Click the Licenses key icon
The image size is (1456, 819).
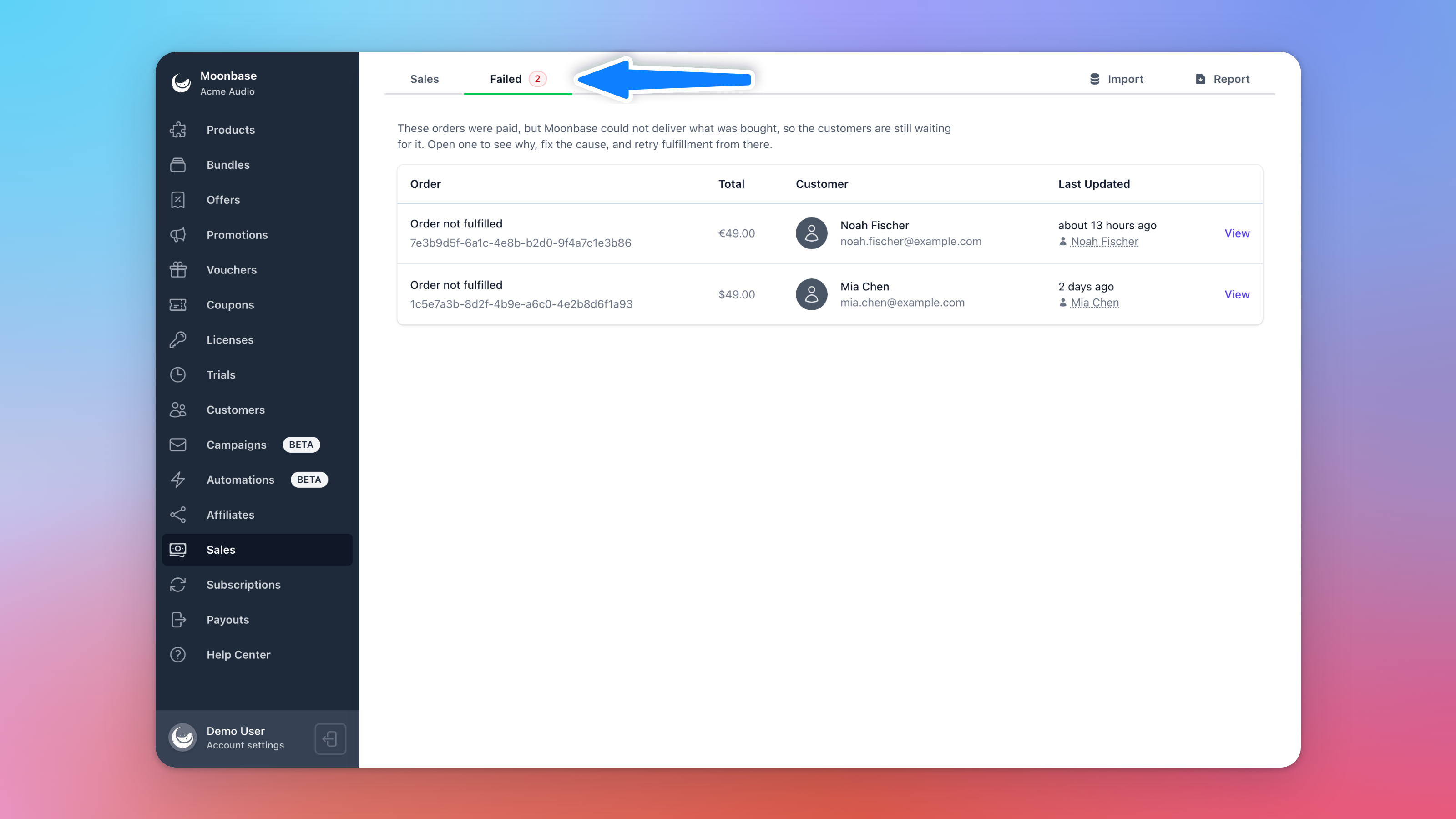tap(178, 340)
